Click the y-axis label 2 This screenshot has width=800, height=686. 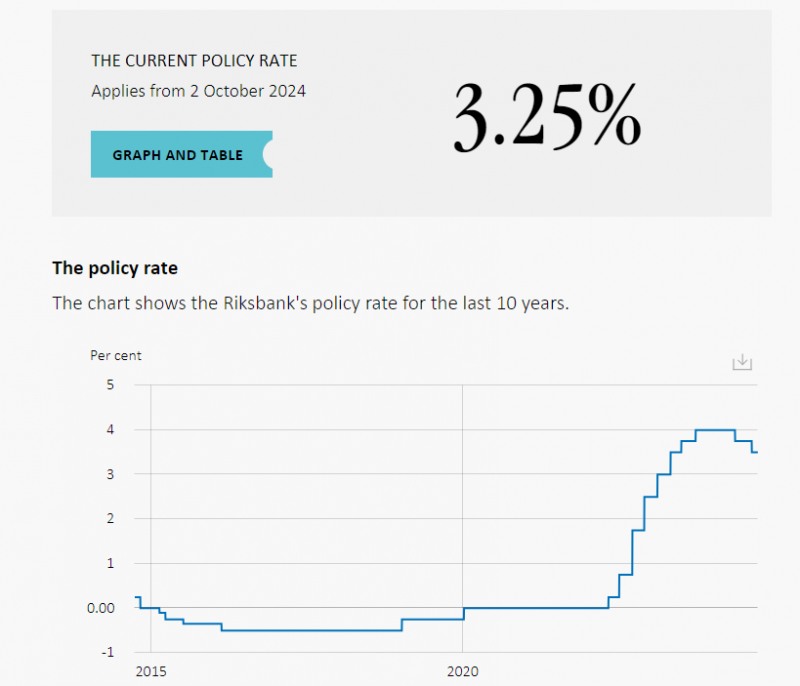pyautogui.click(x=110, y=519)
